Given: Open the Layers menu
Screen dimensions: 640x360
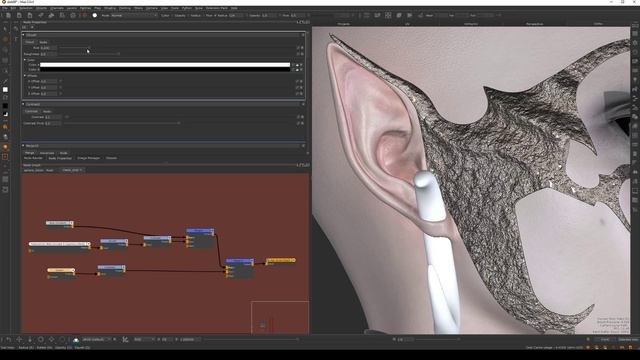Looking at the screenshot, I should 71,8.
